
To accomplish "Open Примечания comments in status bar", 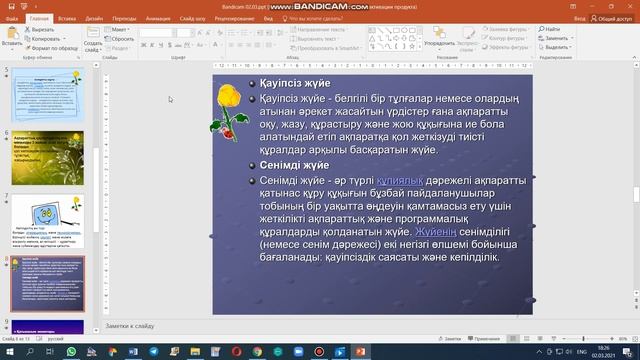I will click(x=484, y=339).
